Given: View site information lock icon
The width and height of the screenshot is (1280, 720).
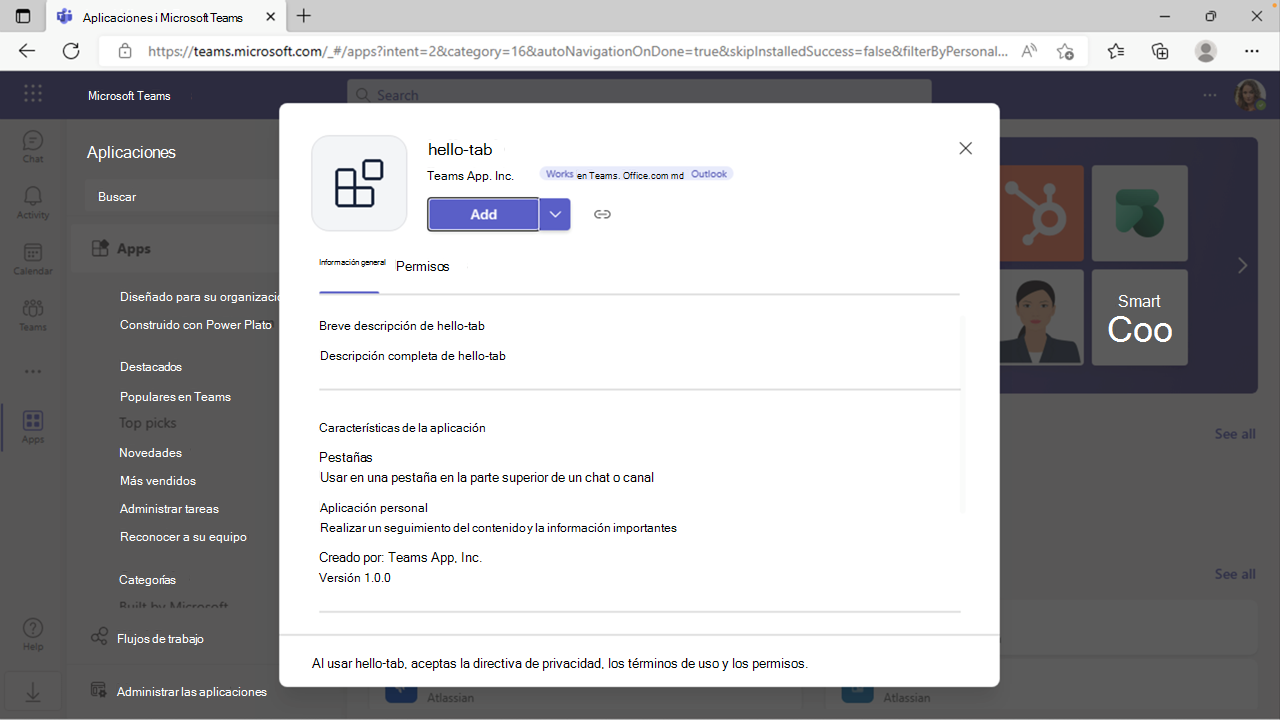Looking at the screenshot, I should pyautogui.click(x=125, y=51).
